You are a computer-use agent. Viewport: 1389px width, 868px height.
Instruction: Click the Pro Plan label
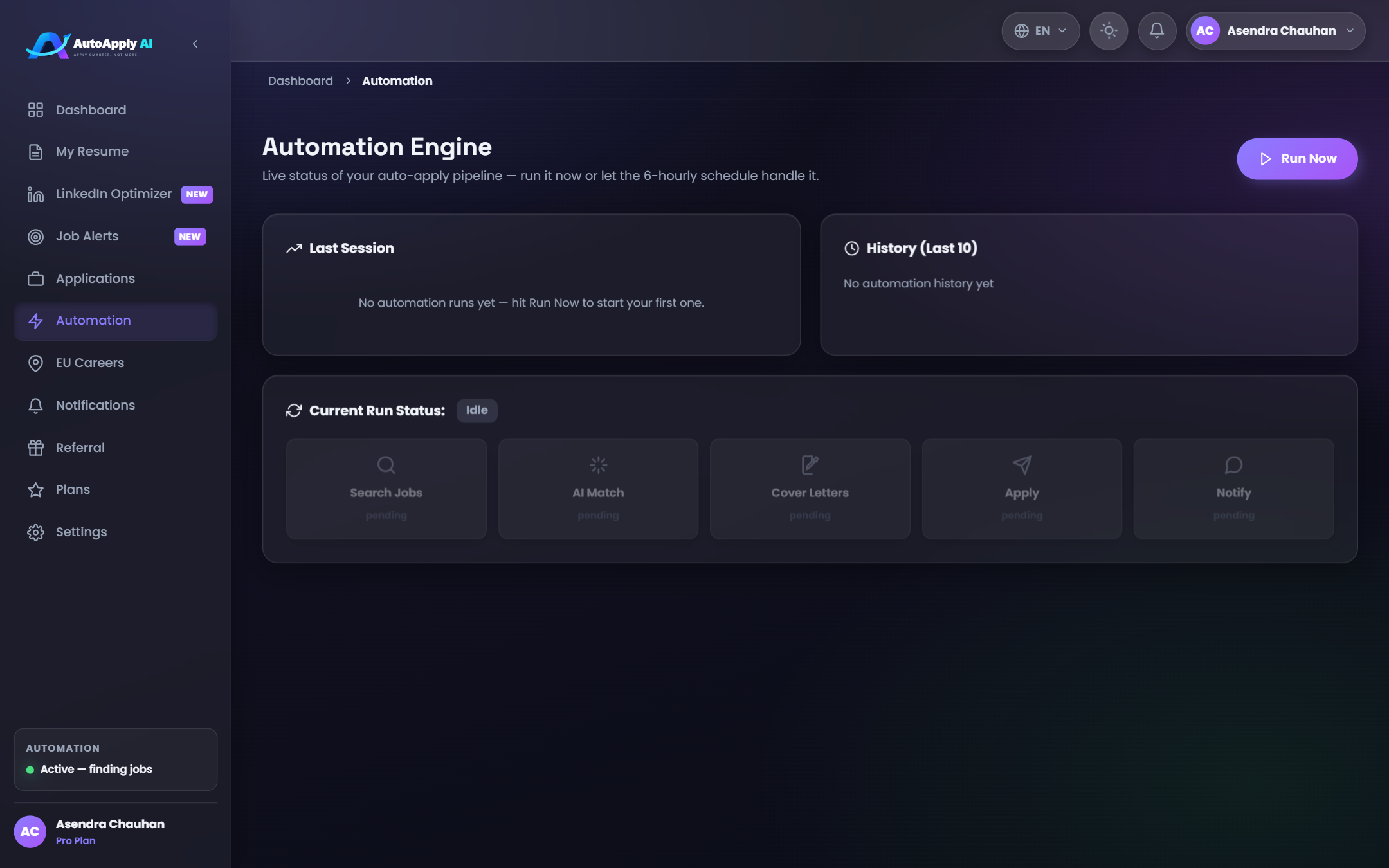(75, 841)
